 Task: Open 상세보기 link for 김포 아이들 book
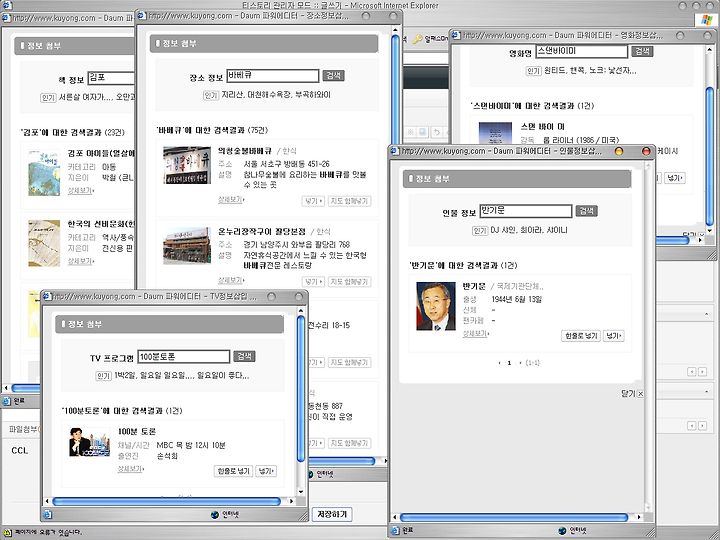click(x=81, y=190)
